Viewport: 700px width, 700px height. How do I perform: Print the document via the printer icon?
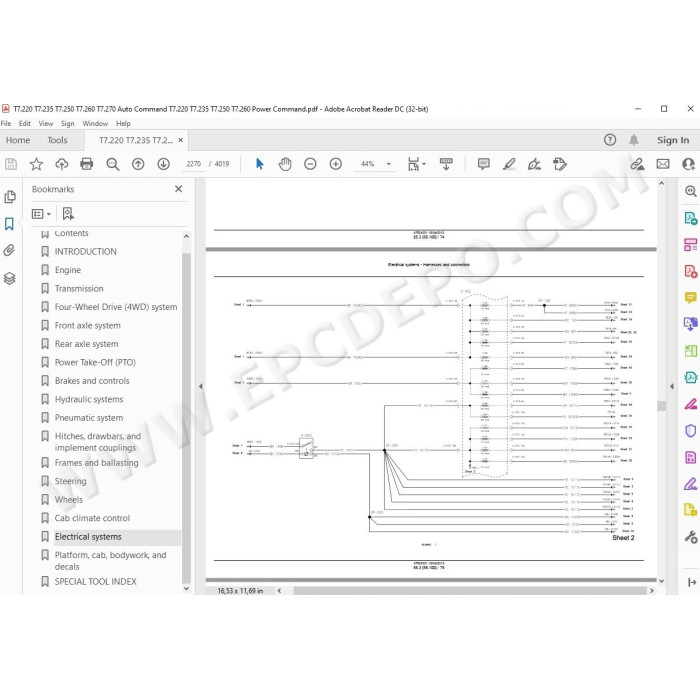coord(87,164)
